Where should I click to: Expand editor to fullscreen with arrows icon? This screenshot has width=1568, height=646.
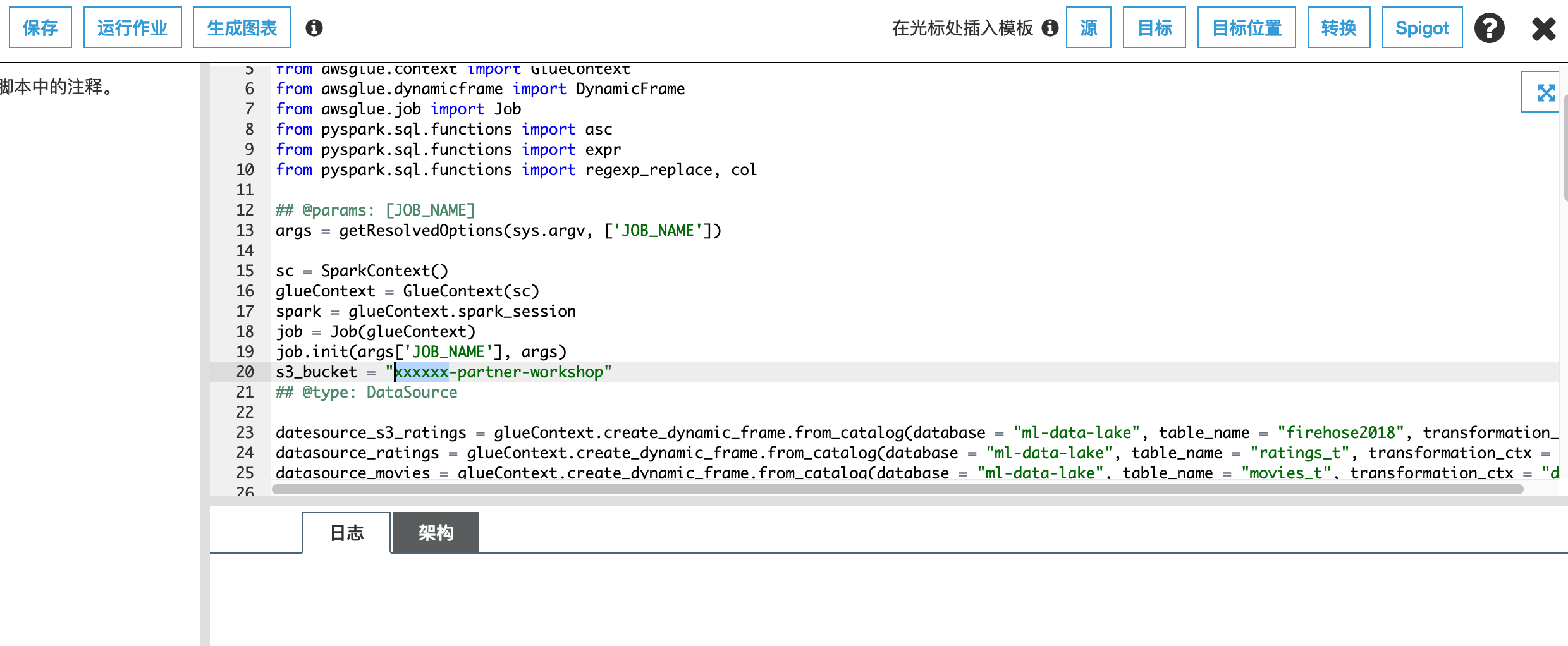[x=1546, y=93]
